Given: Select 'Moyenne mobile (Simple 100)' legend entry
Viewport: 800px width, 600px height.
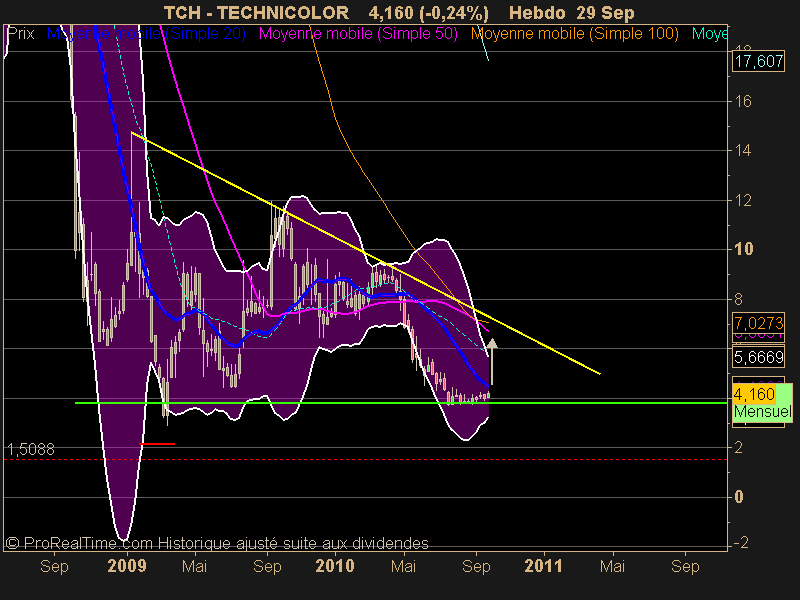Looking at the screenshot, I should click(x=574, y=34).
